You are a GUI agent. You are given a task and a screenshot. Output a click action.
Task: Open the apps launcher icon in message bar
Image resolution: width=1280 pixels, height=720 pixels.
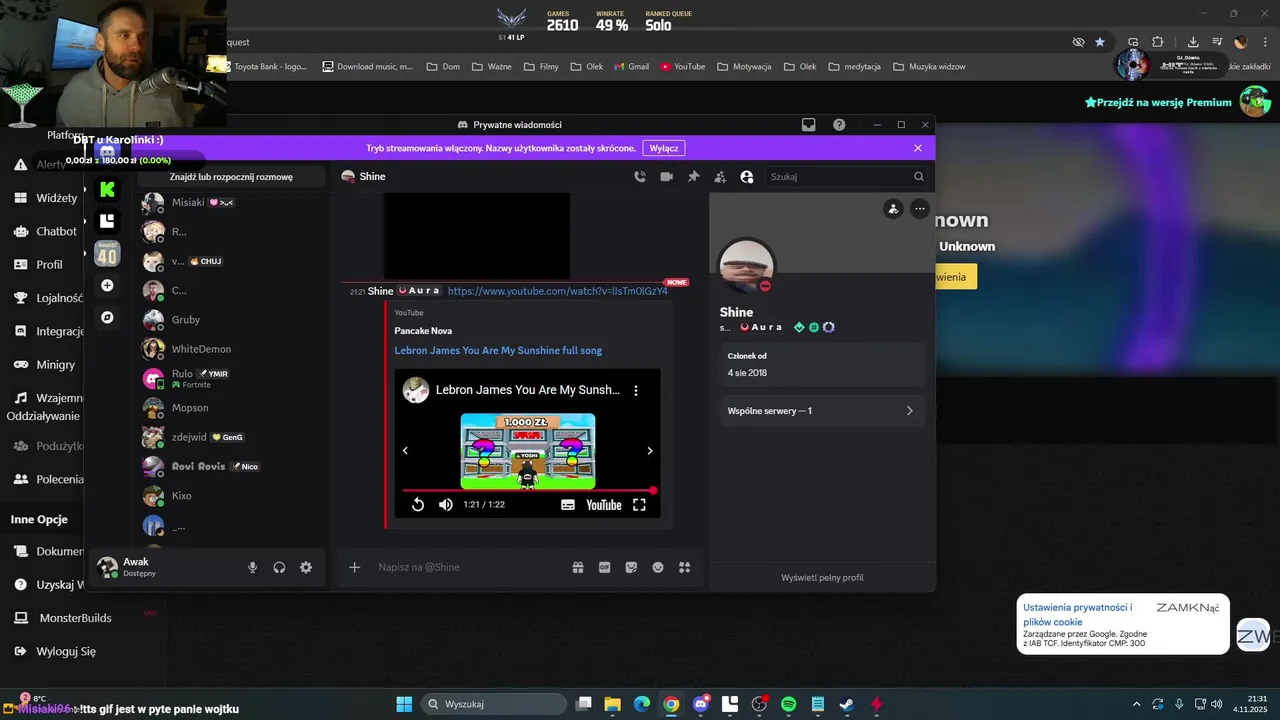pos(684,567)
